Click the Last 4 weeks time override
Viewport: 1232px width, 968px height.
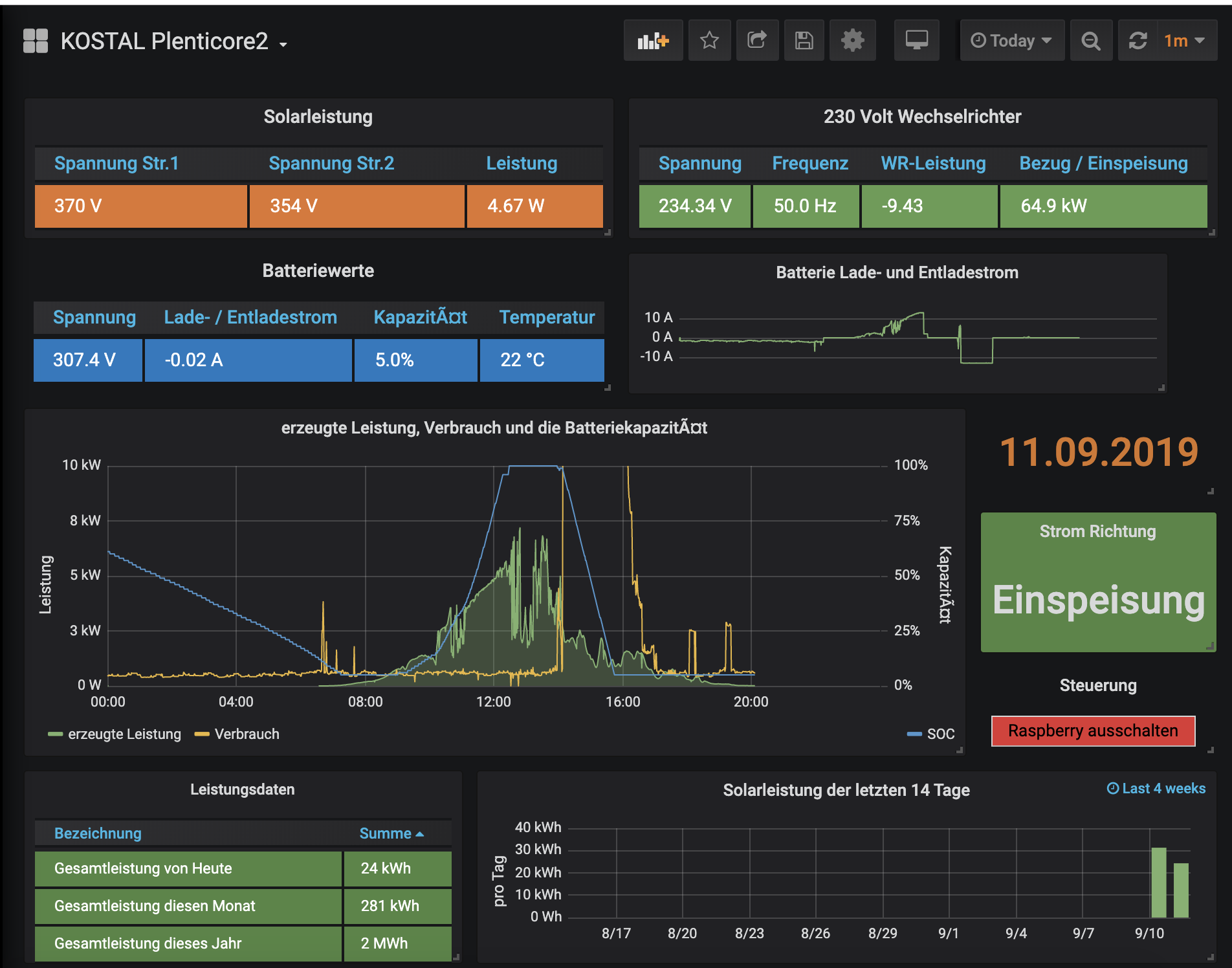1156,788
